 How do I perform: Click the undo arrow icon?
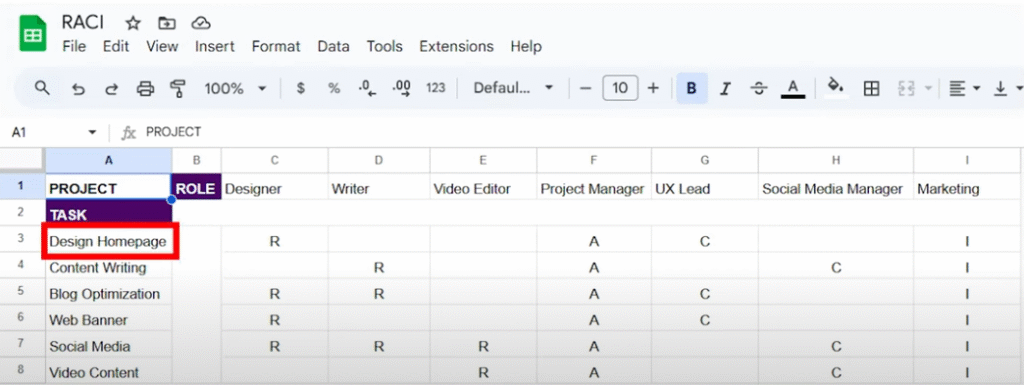click(78, 89)
